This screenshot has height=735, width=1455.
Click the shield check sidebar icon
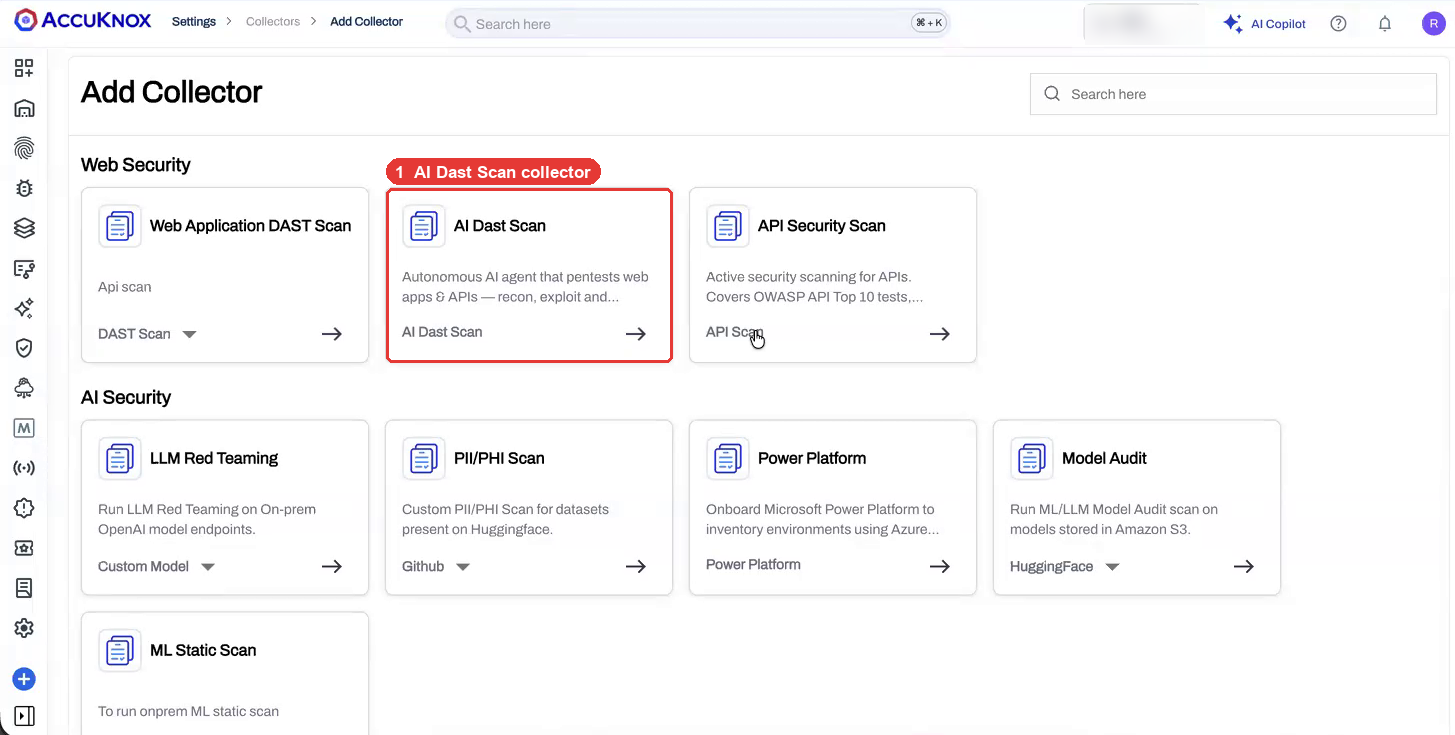tap(24, 348)
